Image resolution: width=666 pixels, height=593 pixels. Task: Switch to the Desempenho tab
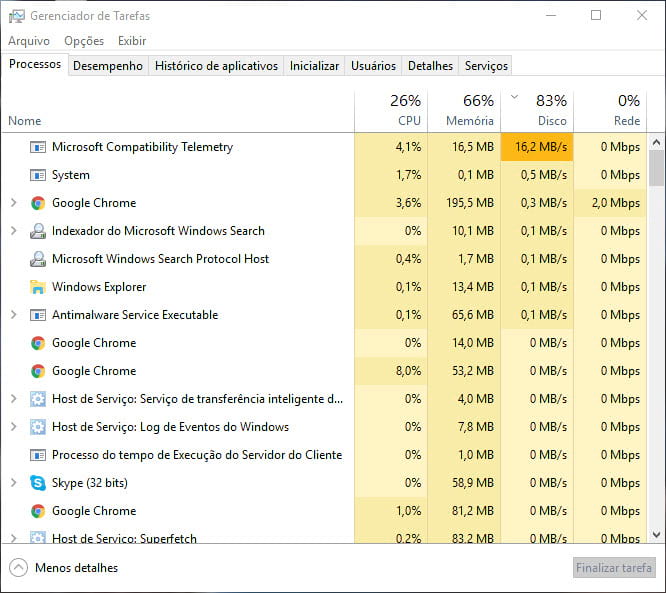108,66
